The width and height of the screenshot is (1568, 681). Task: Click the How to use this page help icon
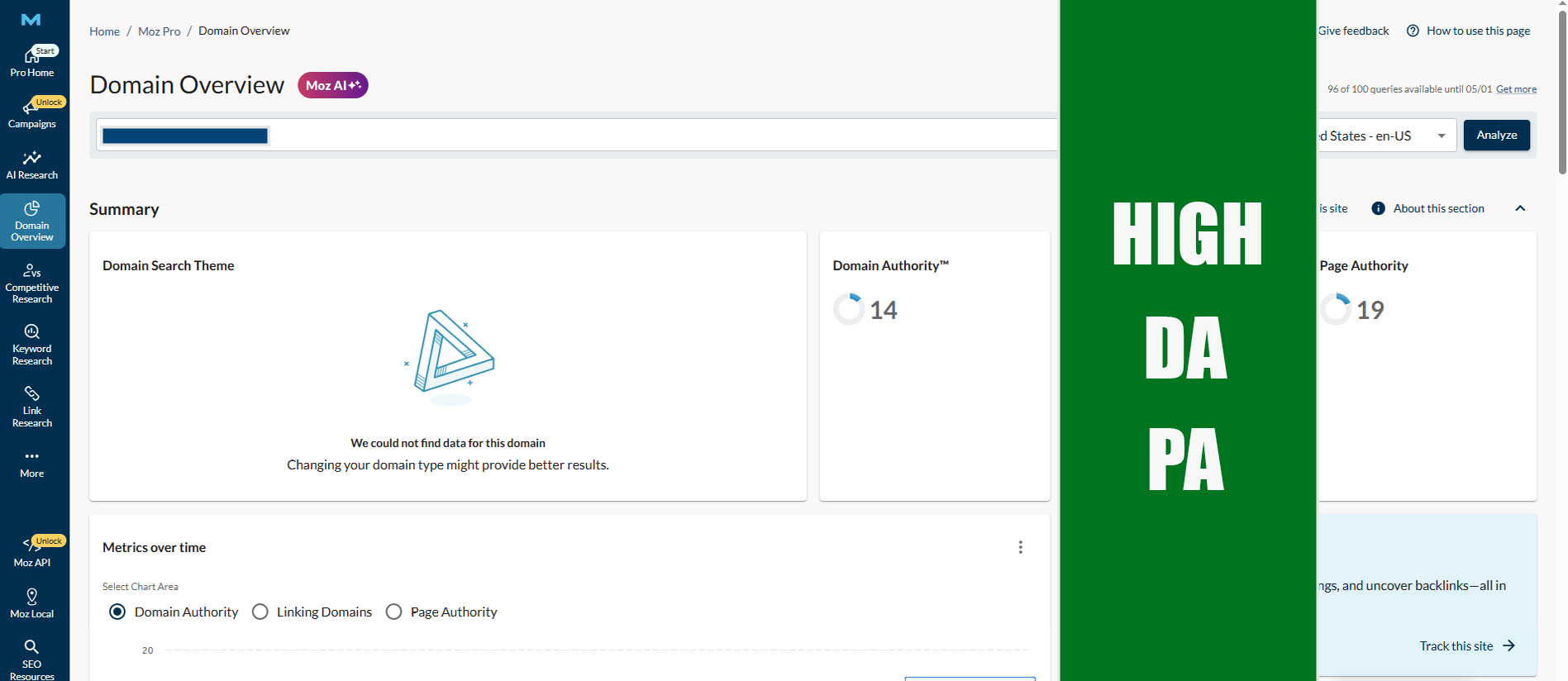tap(1413, 31)
